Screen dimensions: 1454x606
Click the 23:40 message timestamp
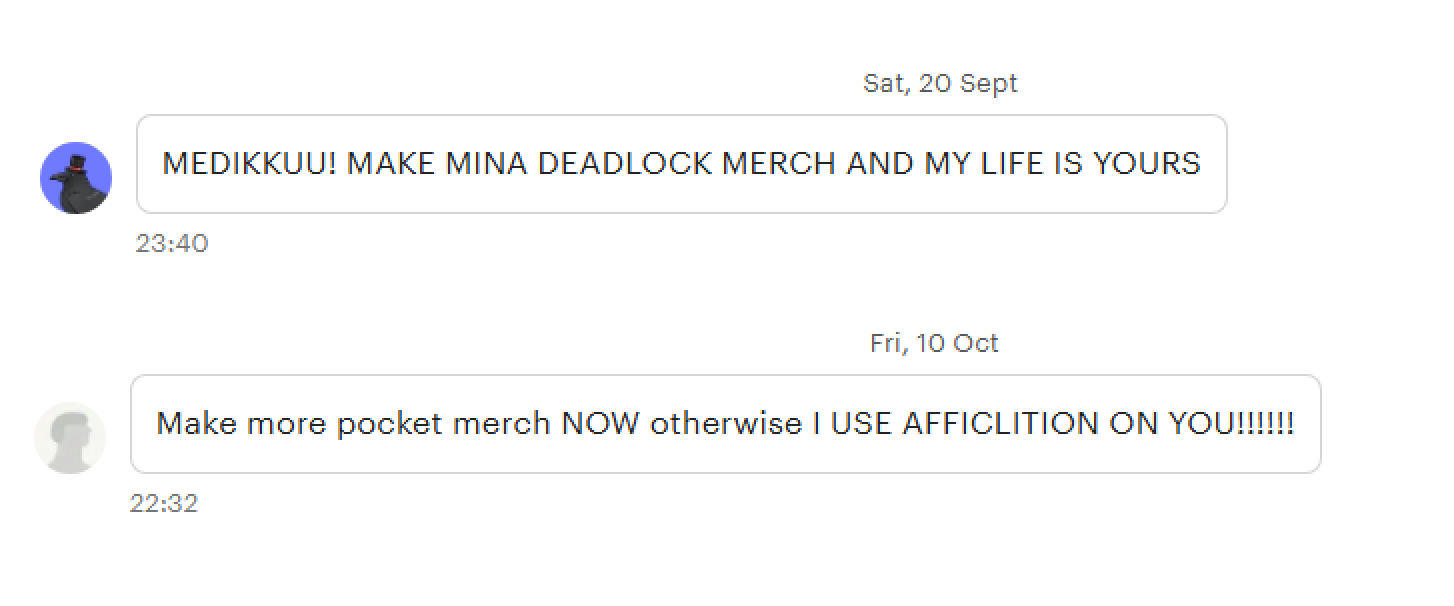coord(172,244)
